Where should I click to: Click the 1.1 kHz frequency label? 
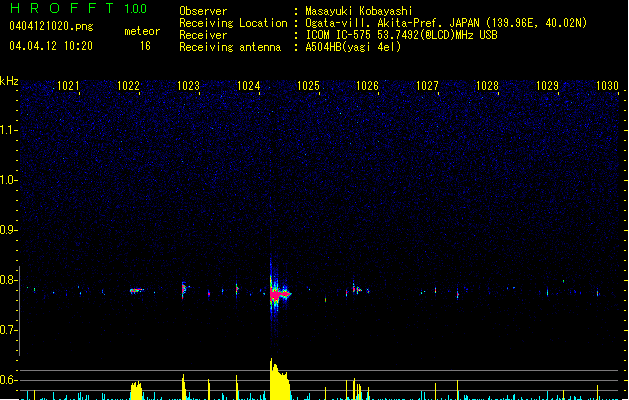8,130
